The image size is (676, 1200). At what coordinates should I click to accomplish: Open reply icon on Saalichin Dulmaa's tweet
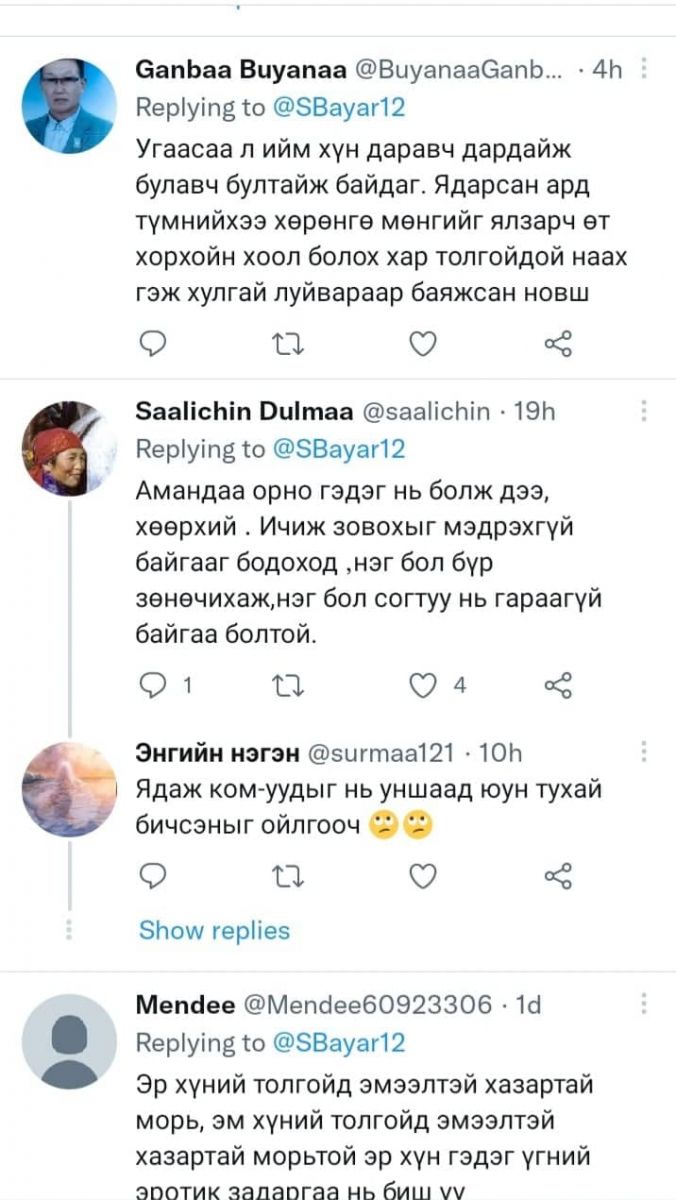(x=152, y=685)
